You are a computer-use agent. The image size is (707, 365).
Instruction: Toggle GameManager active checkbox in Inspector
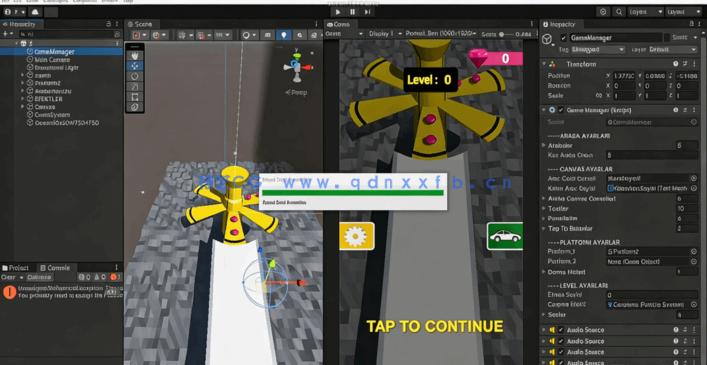[x=563, y=38]
